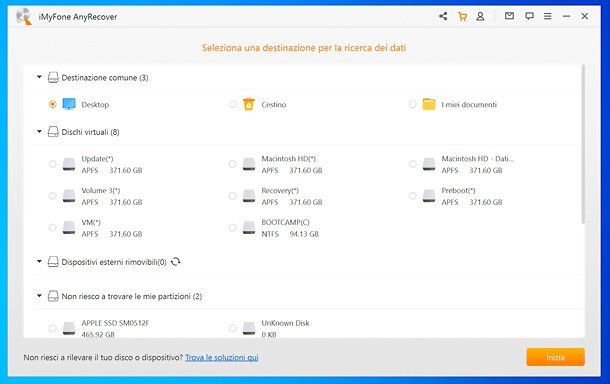The image size is (610, 384).
Task: Click disk icon beside Destinazione comune header
Action: pos(53,77)
